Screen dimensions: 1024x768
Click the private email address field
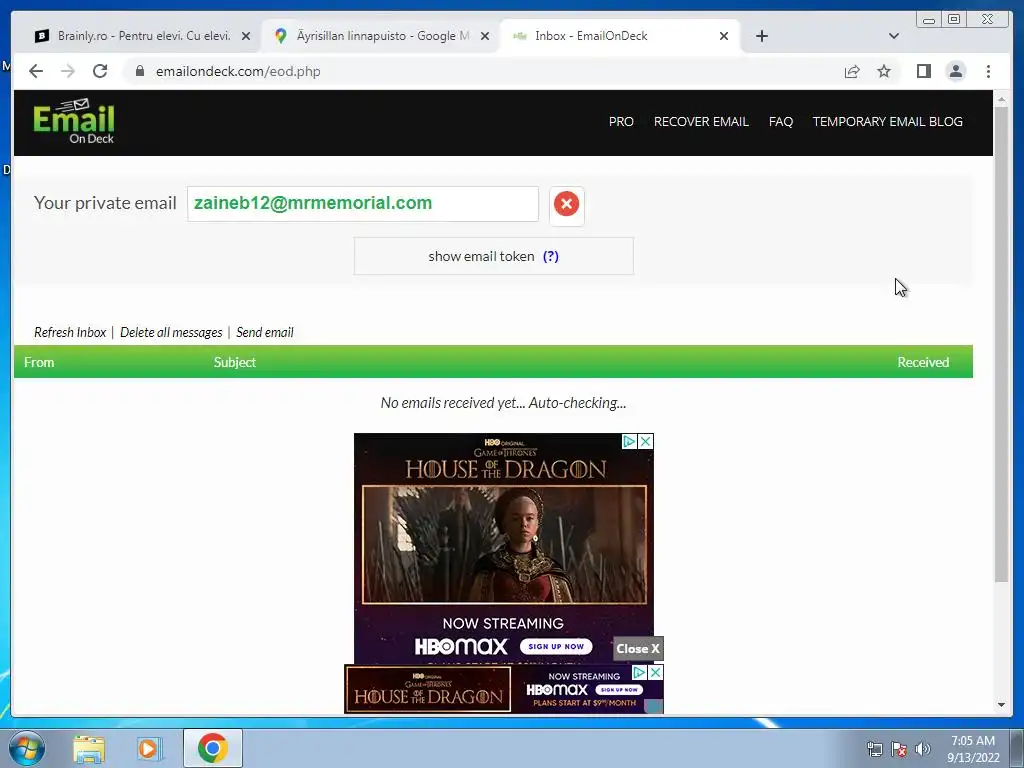(x=362, y=204)
